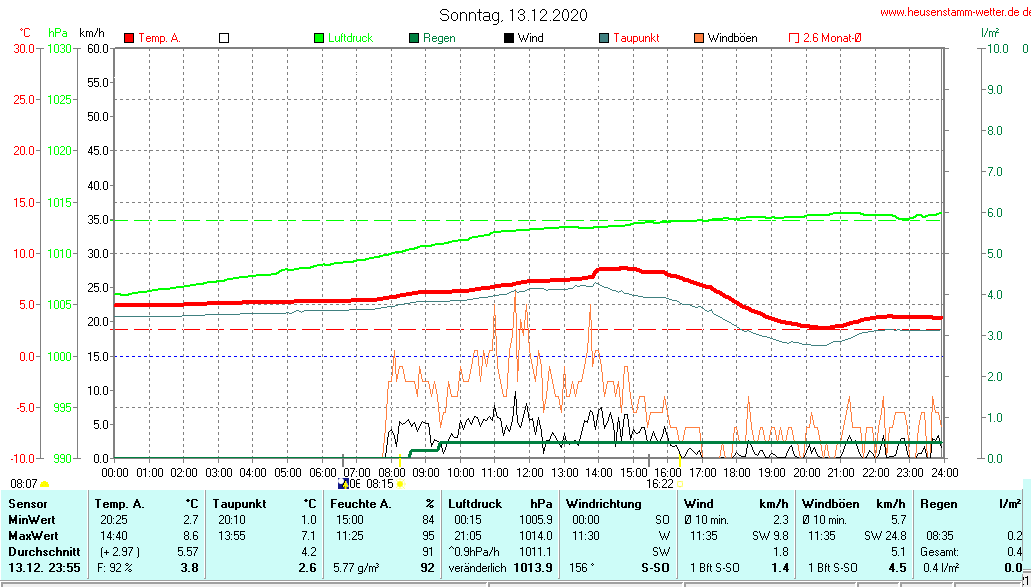Click the blue moon marker near 07:00

(x=344, y=482)
